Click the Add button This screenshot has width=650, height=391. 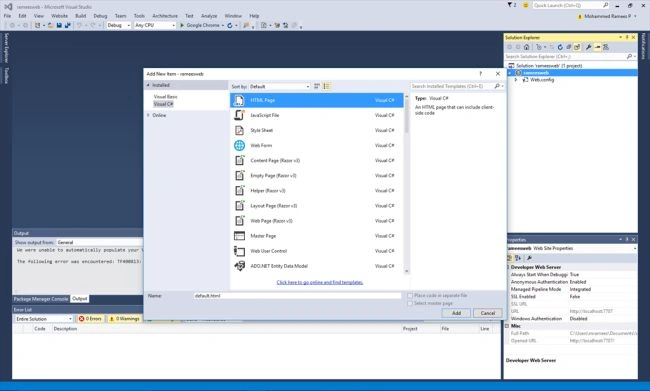point(456,313)
